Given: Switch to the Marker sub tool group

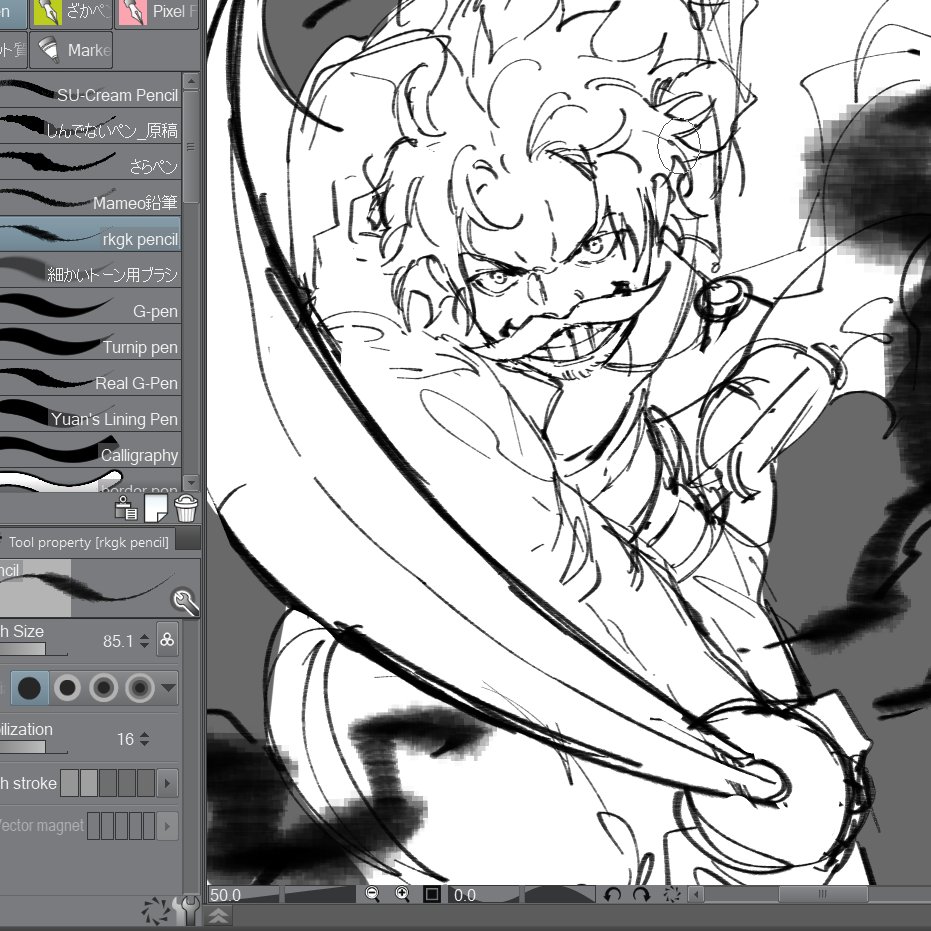Looking at the screenshot, I should click(x=71, y=50).
